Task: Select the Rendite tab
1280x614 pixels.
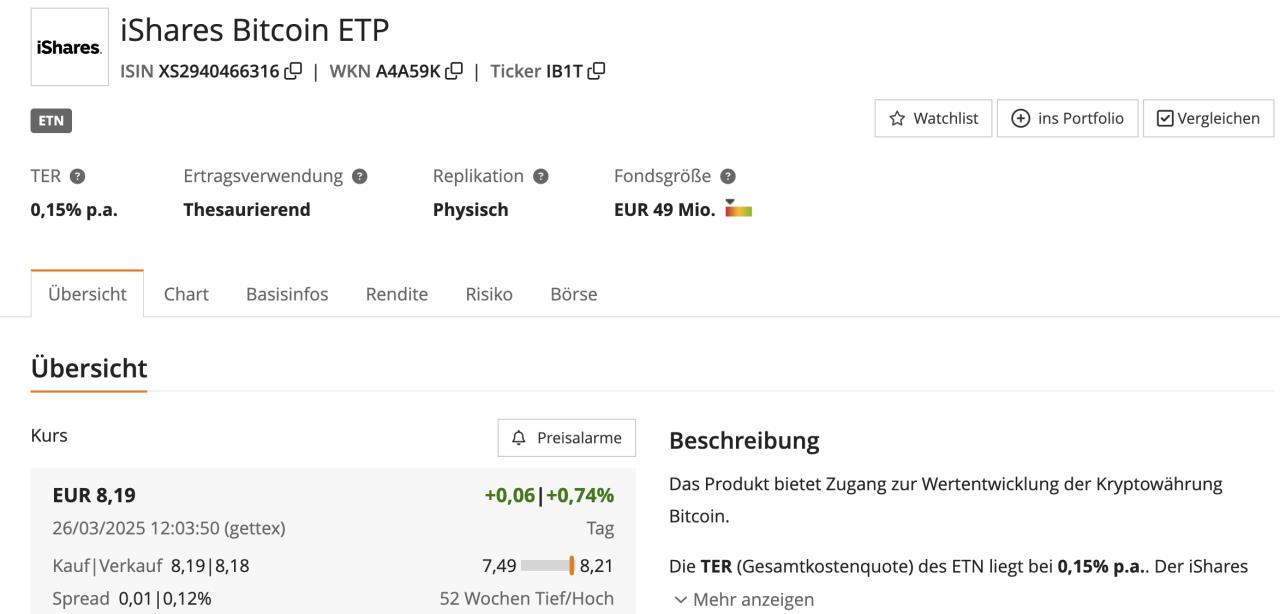Action: (x=397, y=294)
